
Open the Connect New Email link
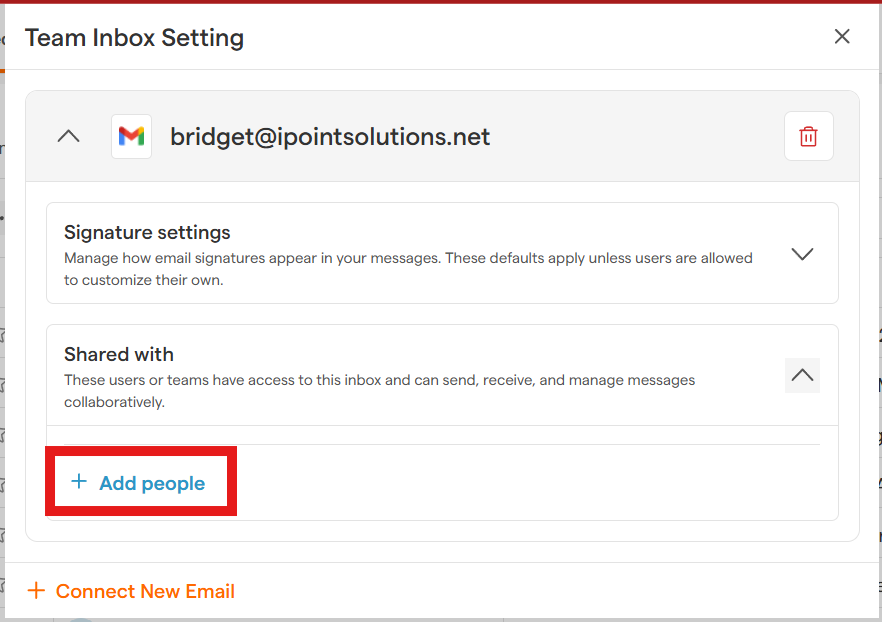[145, 591]
